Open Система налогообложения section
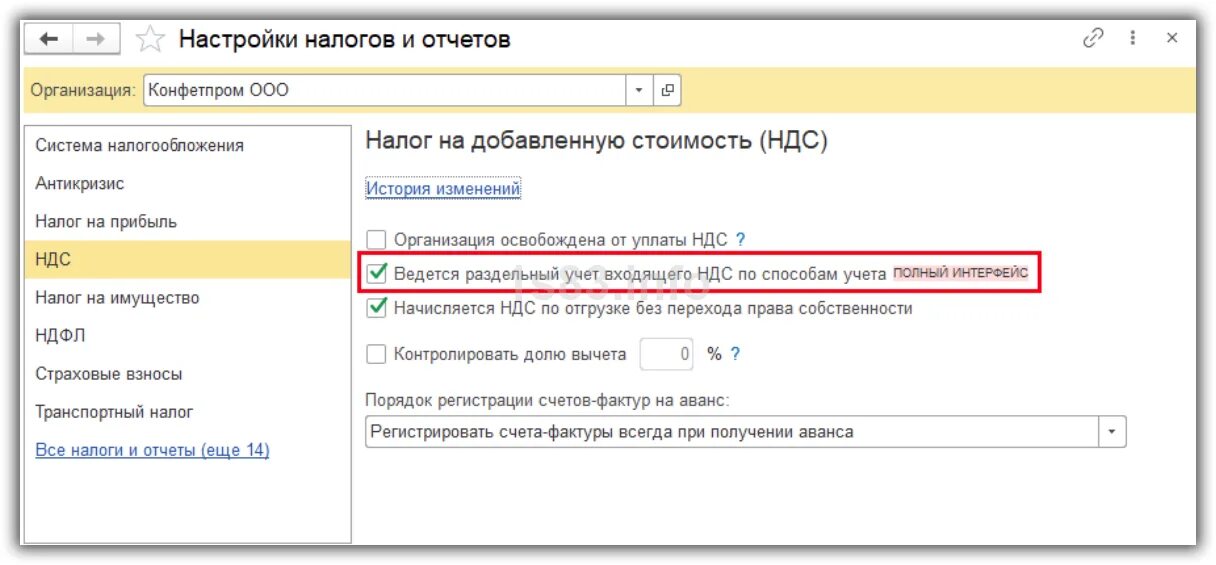 (187, 146)
